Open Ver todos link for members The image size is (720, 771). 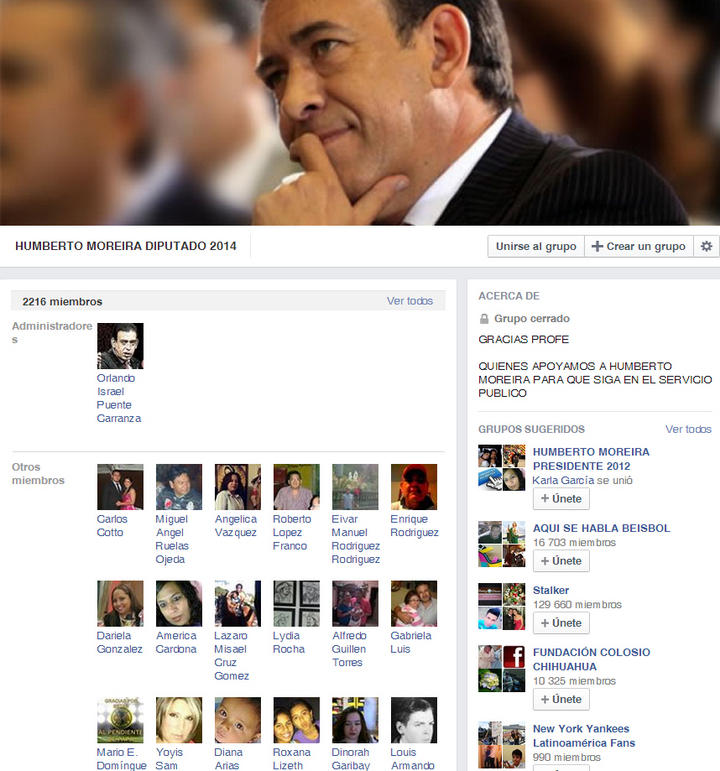click(x=409, y=301)
